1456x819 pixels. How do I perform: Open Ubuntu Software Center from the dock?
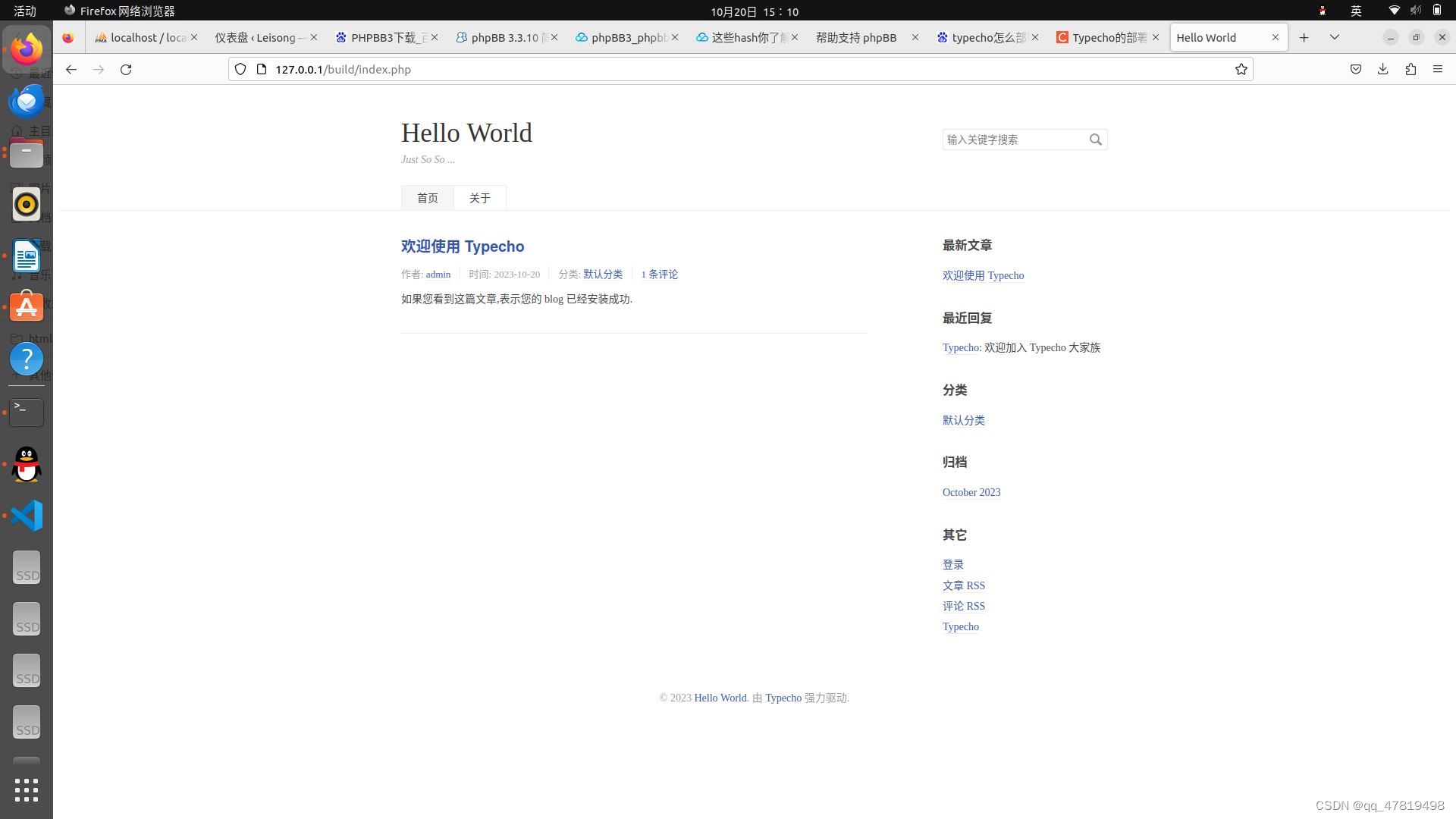coord(26,306)
